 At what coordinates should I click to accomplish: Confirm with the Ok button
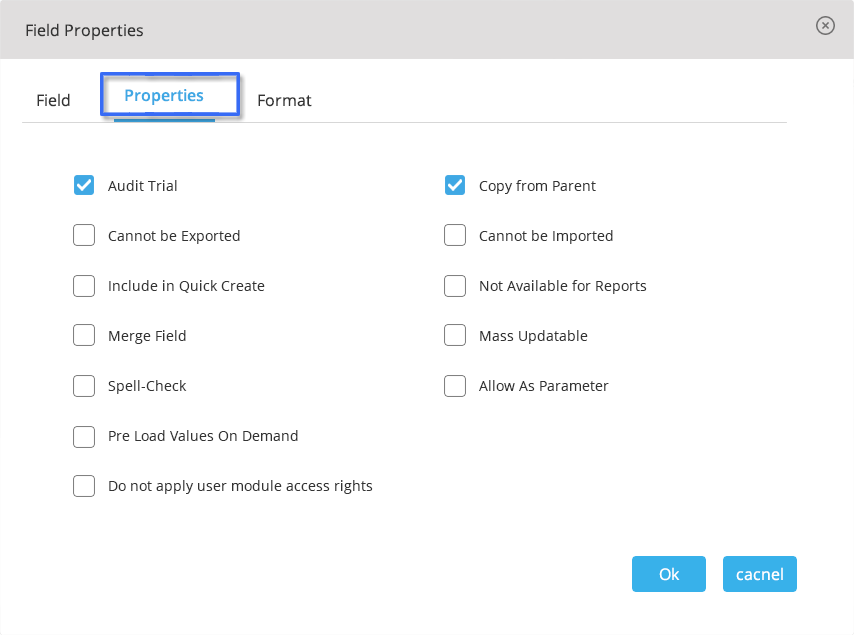[x=669, y=574]
